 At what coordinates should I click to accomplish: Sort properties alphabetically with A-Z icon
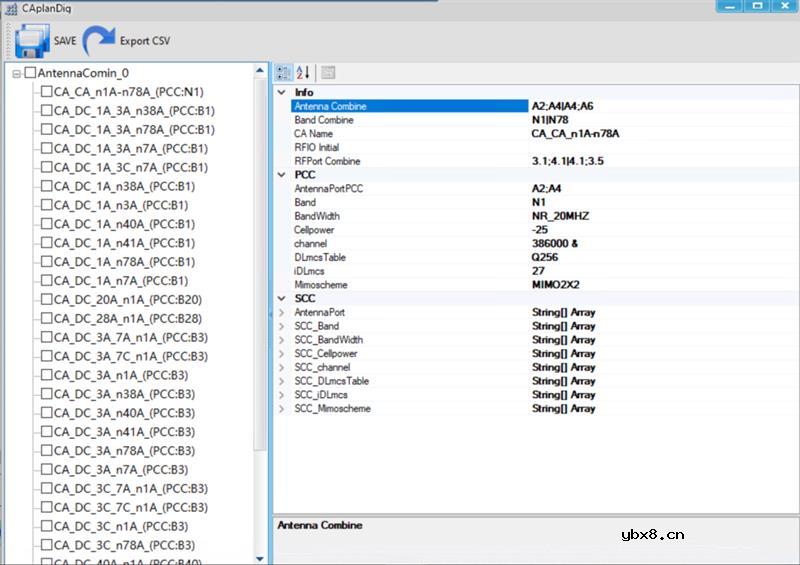click(303, 73)
